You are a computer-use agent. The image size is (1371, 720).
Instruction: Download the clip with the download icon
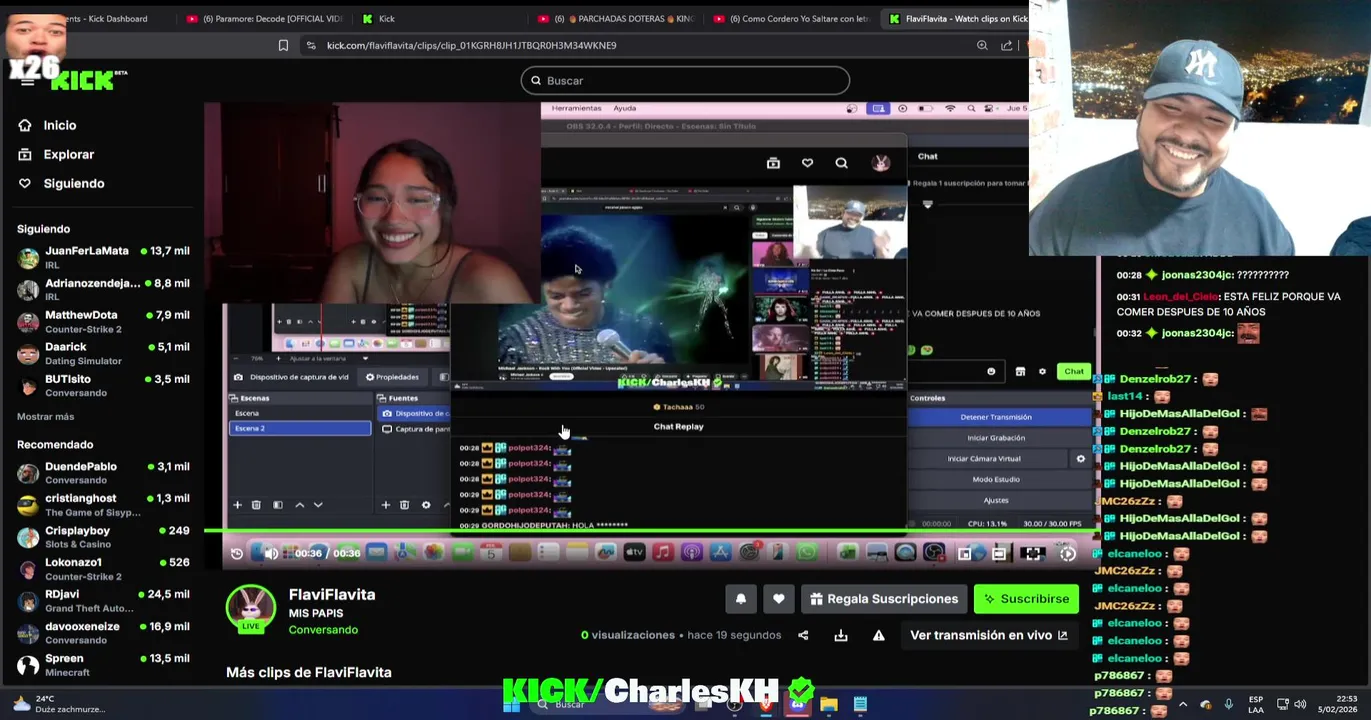click(x=841, y=635)
